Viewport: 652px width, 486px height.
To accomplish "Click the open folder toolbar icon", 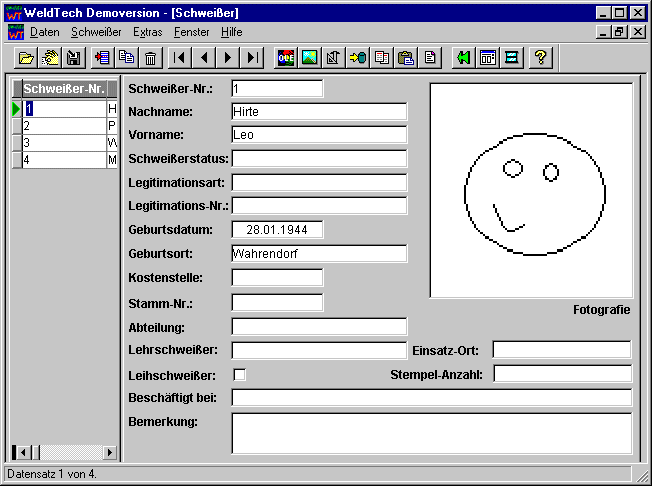I will coord(26,58).
